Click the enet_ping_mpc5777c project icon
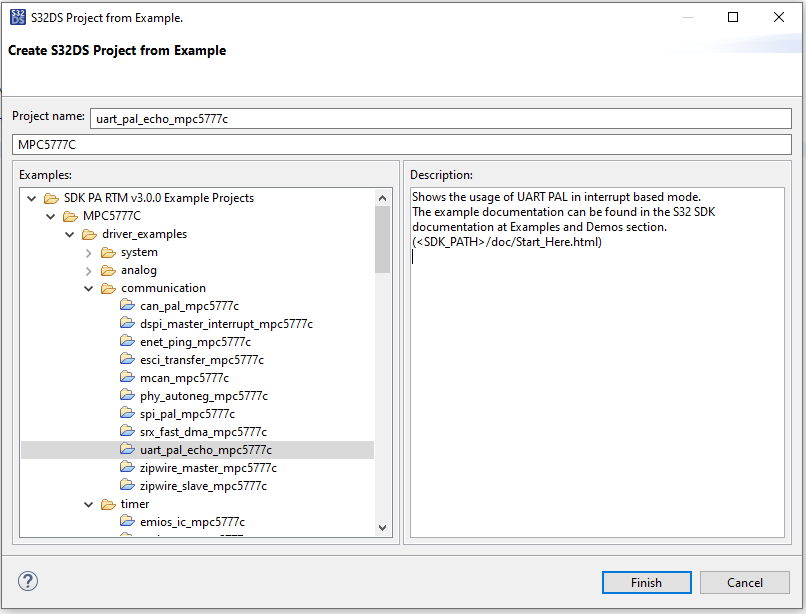The height and width of the screenshot is (614, 806). 127,342
